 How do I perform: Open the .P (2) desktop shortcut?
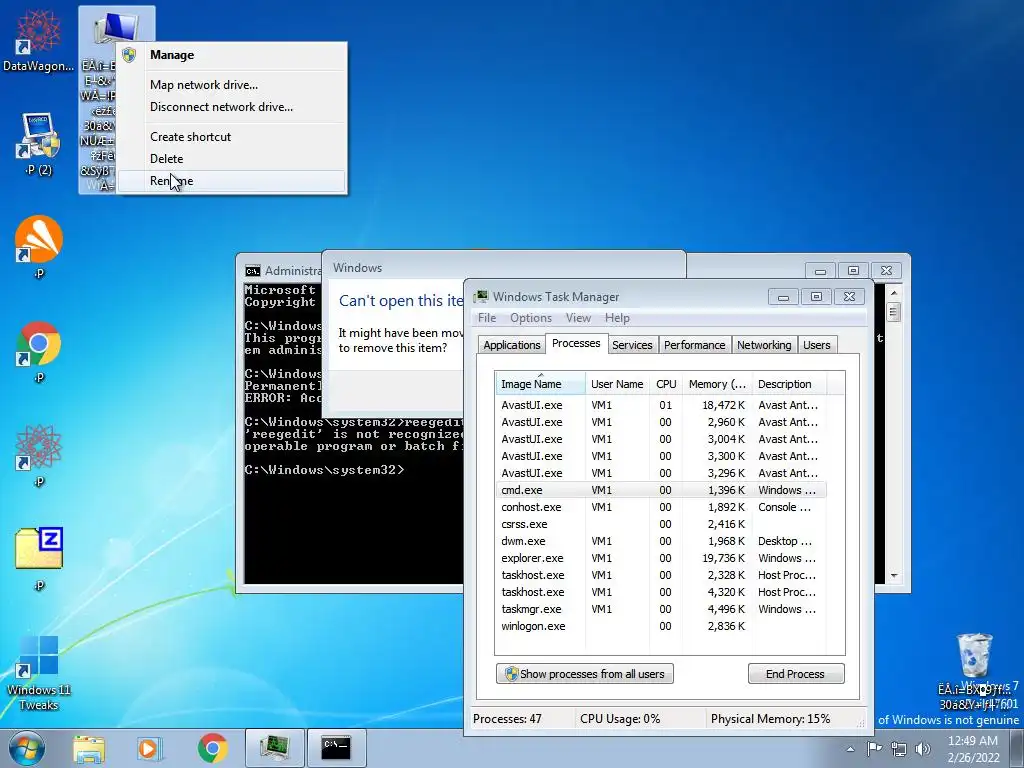(x=39, y=144)
